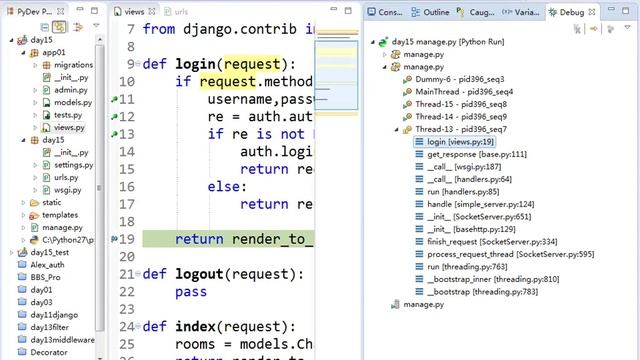Select get_response [base.py:111] frame icon
Viewport: 640px width, 360px height.
(x=419, y=154)
